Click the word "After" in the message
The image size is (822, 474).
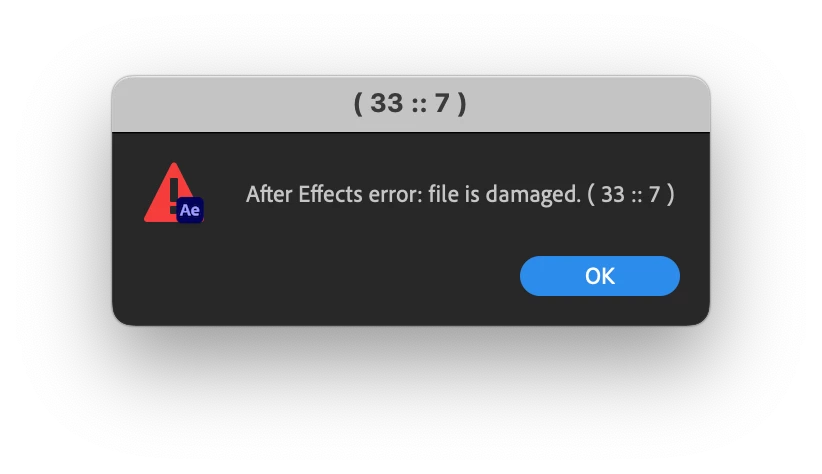pyautogui.click(x=269, y=194)
